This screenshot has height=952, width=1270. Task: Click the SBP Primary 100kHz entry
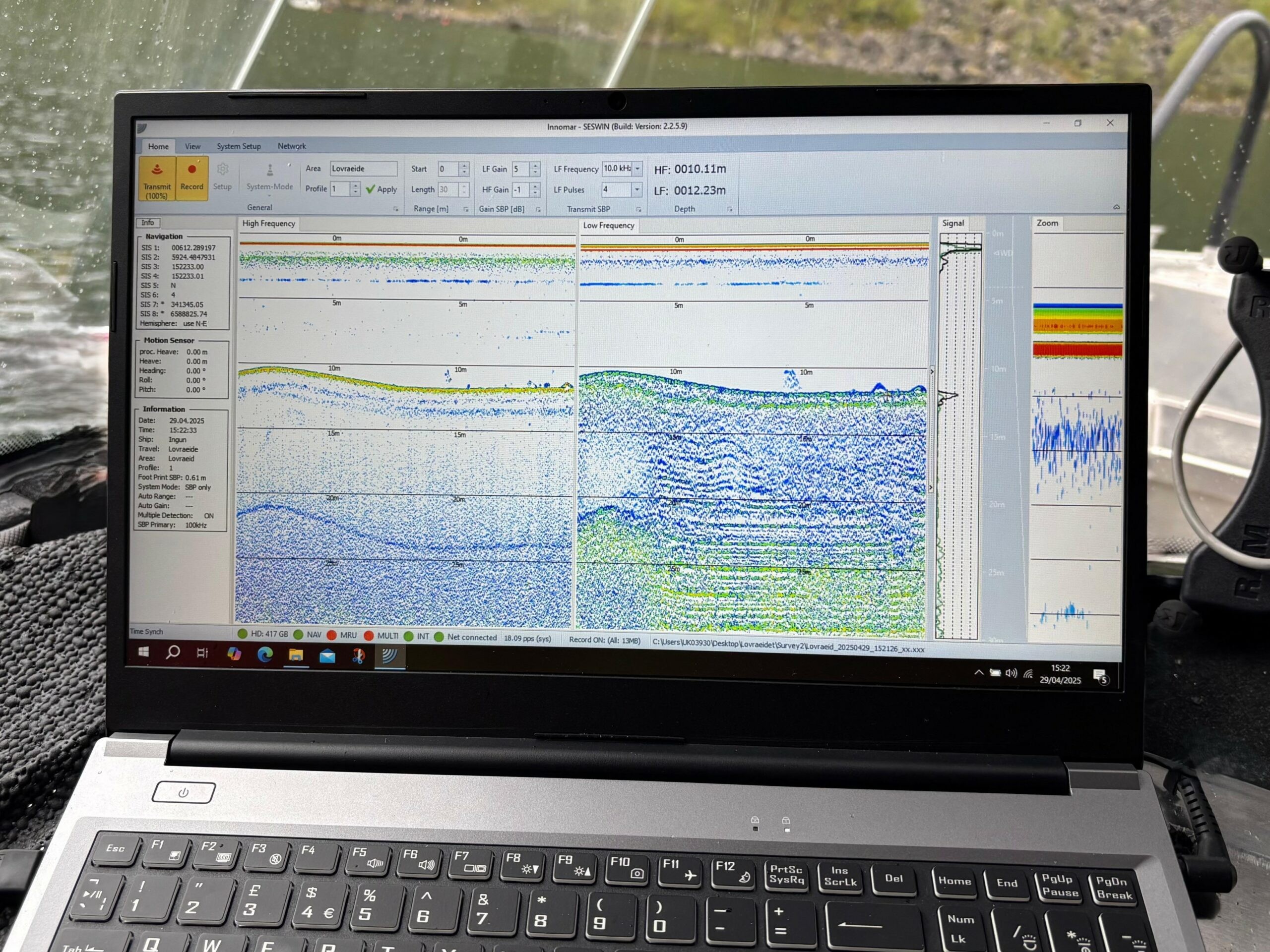click(172, 525)
